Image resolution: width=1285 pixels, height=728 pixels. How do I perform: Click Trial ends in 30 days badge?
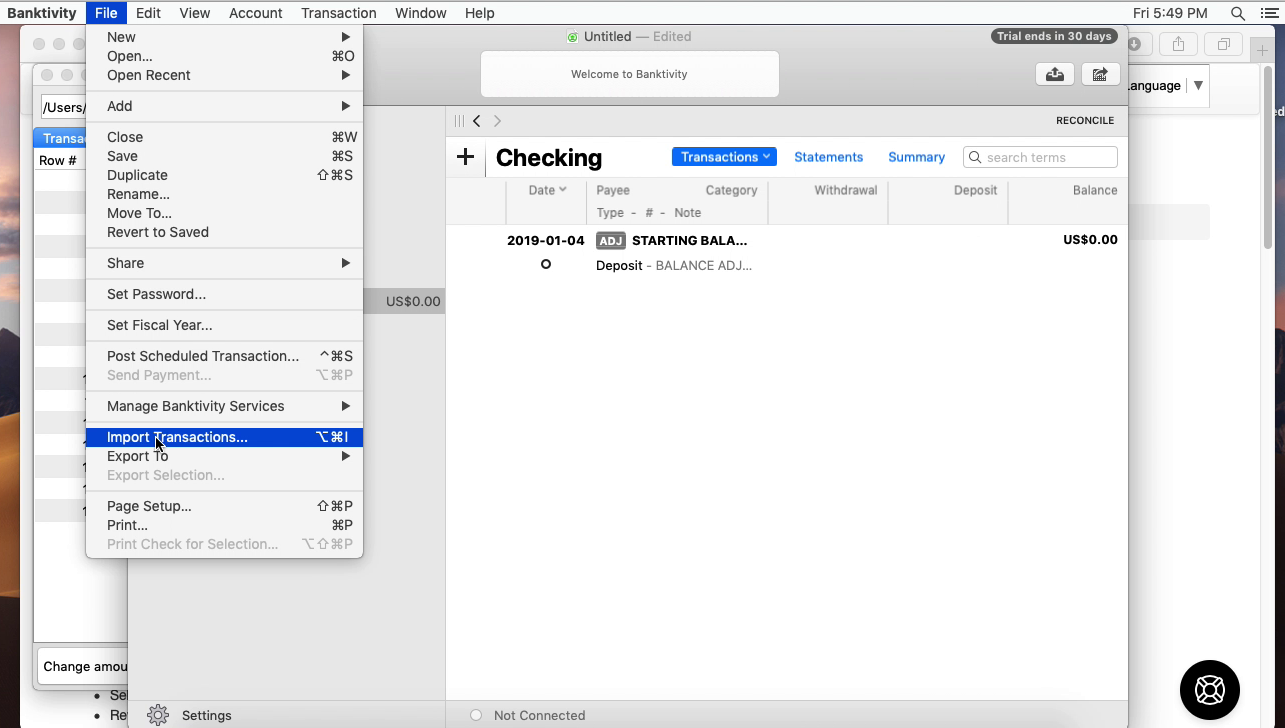click(x=1054, y=36)
